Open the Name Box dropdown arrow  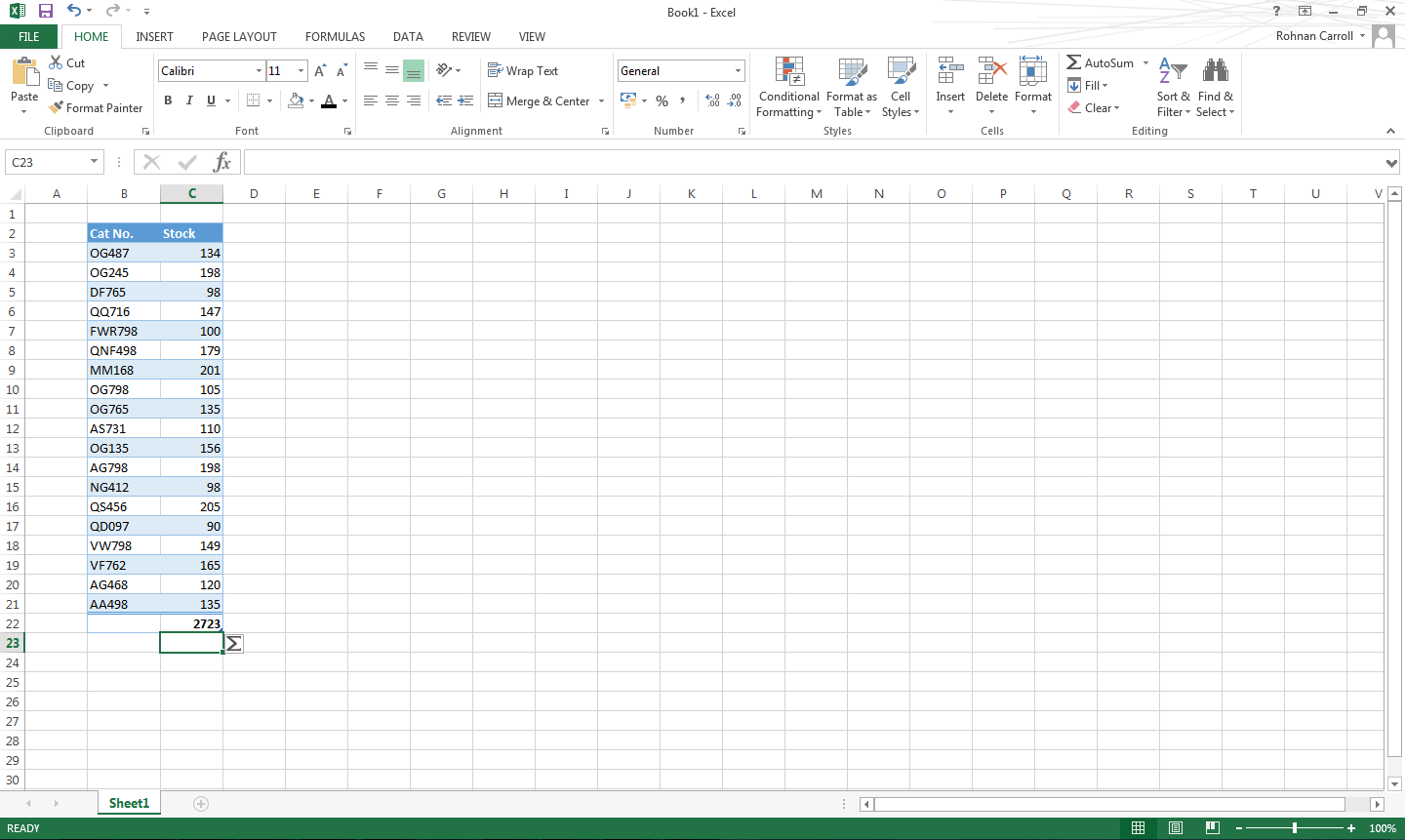[x=95, y=162]
